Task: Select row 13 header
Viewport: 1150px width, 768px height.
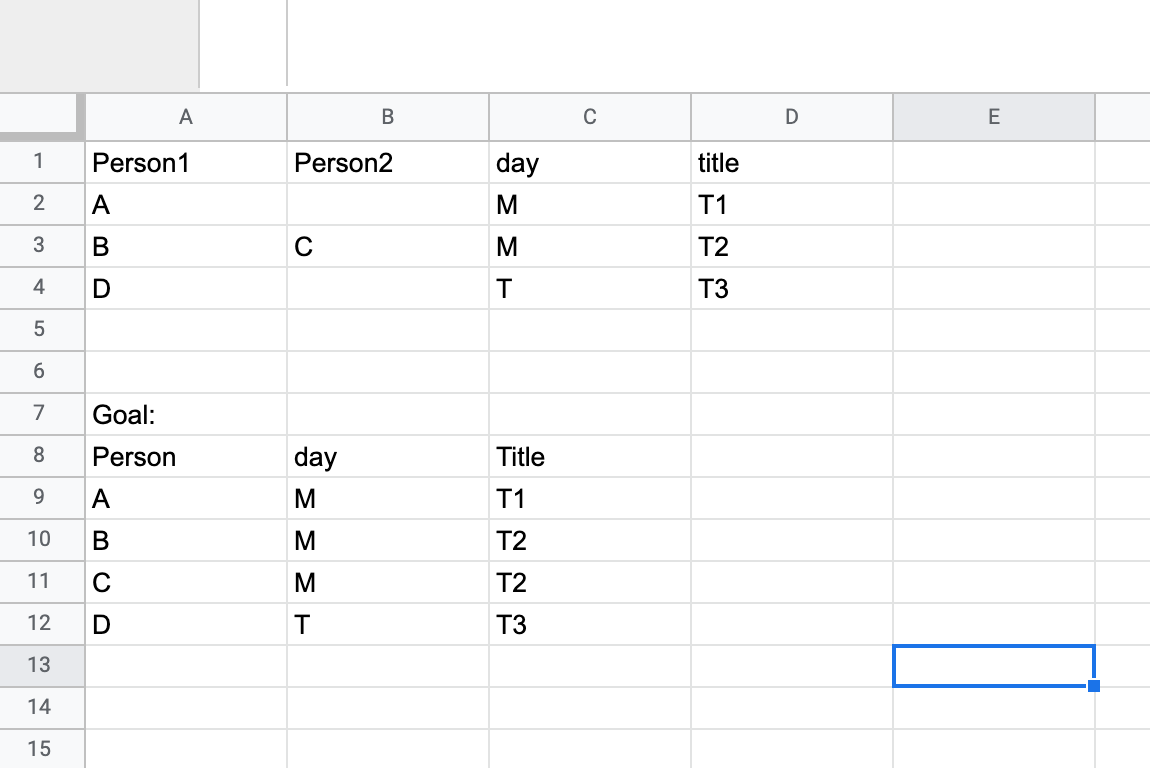Action: 42,666
